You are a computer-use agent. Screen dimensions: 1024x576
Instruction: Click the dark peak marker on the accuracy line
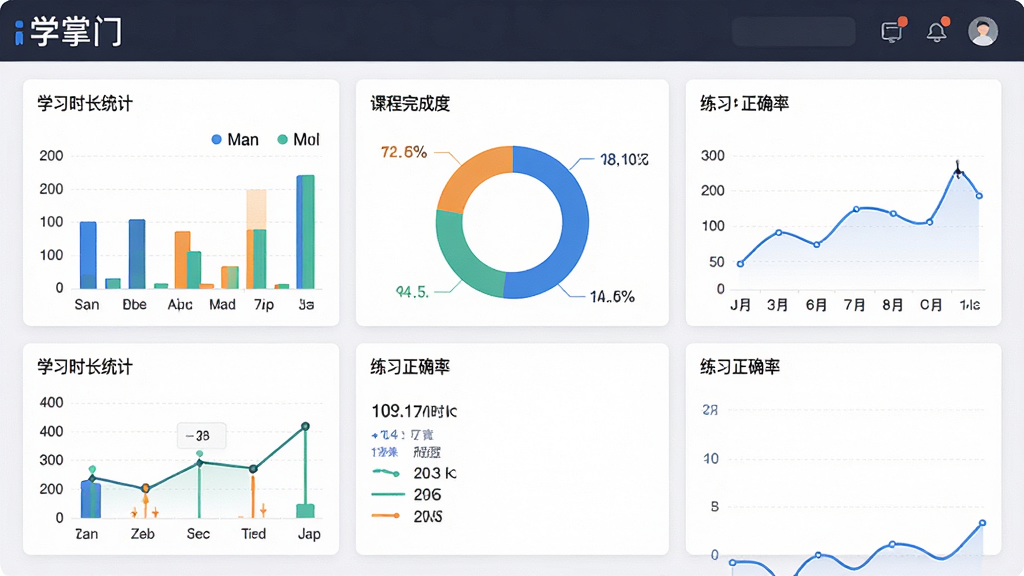(958, 171)
